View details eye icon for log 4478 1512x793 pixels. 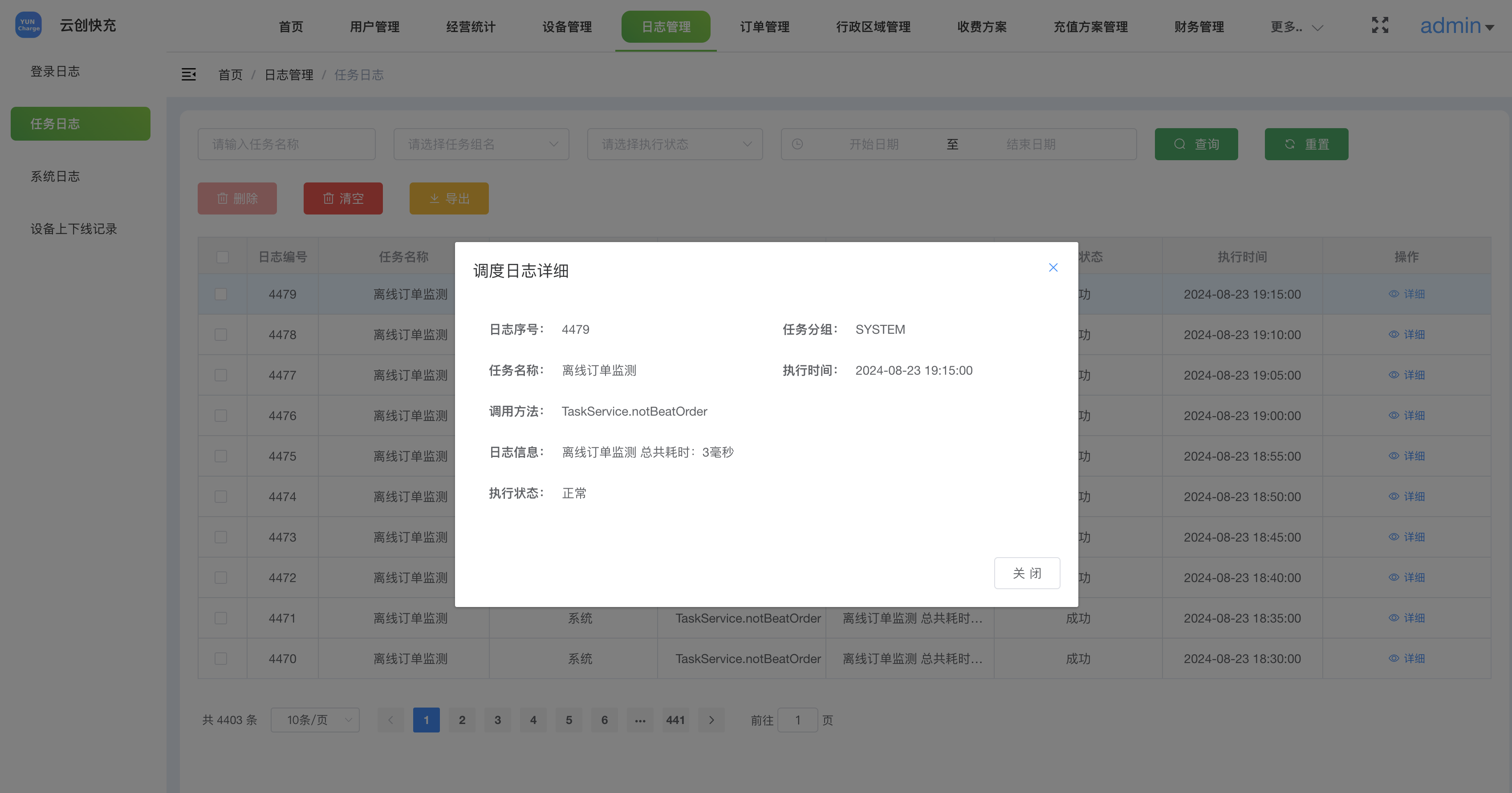click(1394, 334)
